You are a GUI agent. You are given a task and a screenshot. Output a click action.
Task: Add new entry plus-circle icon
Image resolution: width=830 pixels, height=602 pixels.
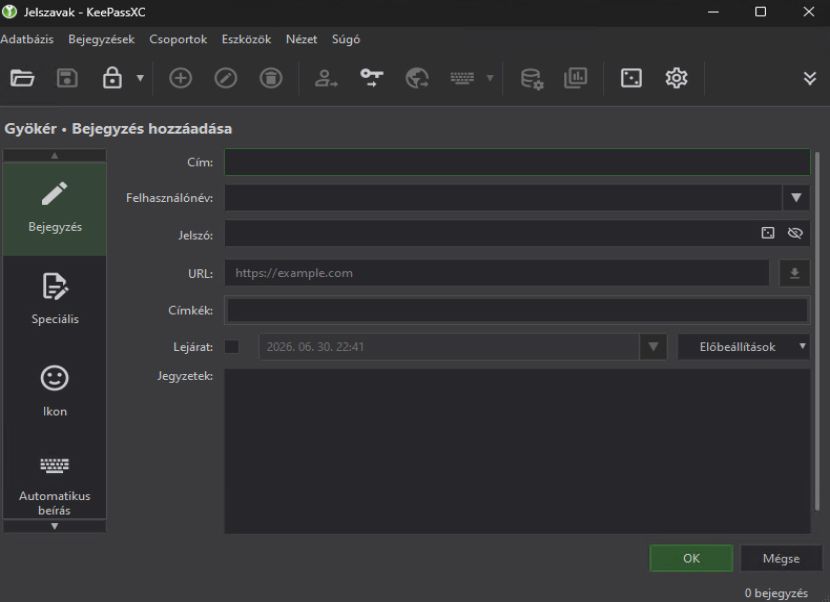pyautogui.click(x=181, y=78)
